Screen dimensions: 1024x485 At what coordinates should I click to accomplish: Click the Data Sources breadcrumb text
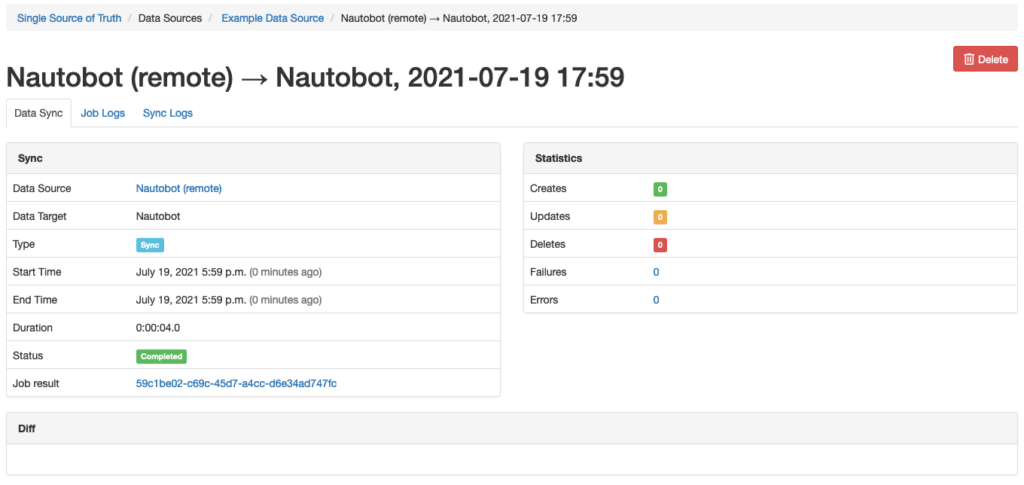(170, 18)
